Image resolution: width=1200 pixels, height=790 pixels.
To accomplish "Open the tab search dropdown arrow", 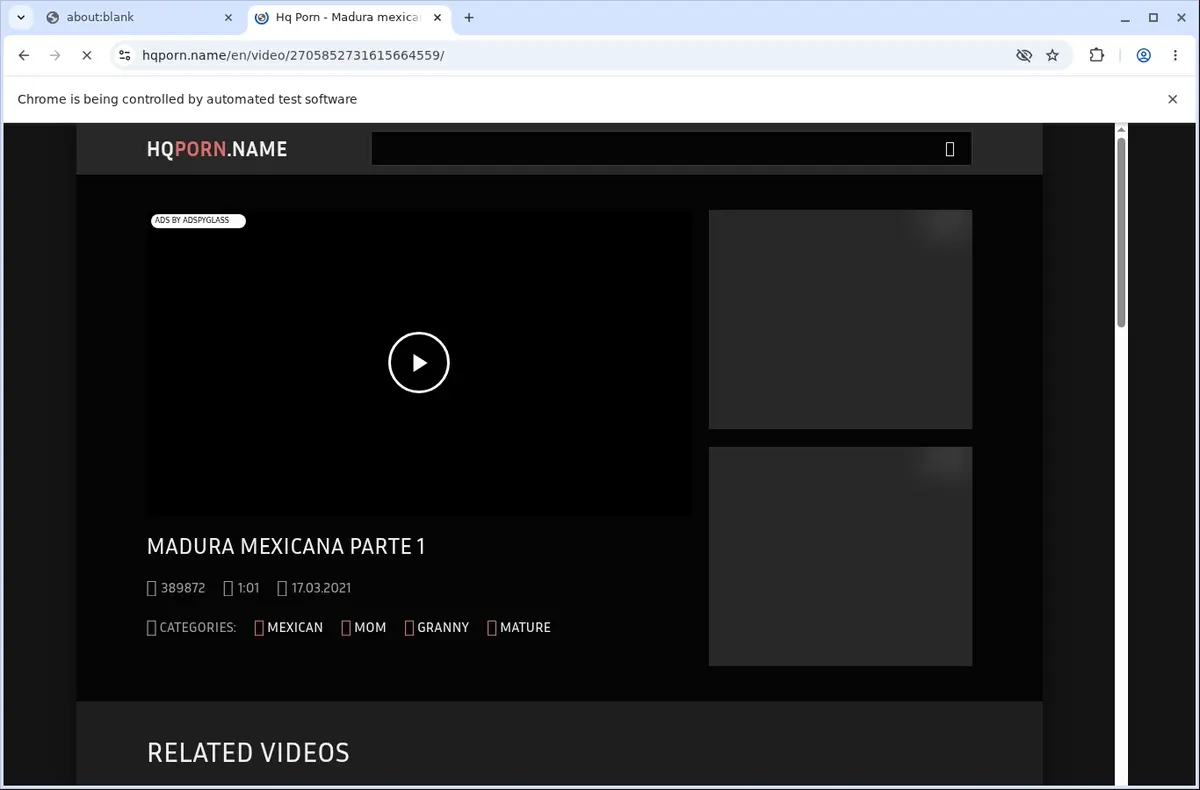I will (x=21, y=18).
